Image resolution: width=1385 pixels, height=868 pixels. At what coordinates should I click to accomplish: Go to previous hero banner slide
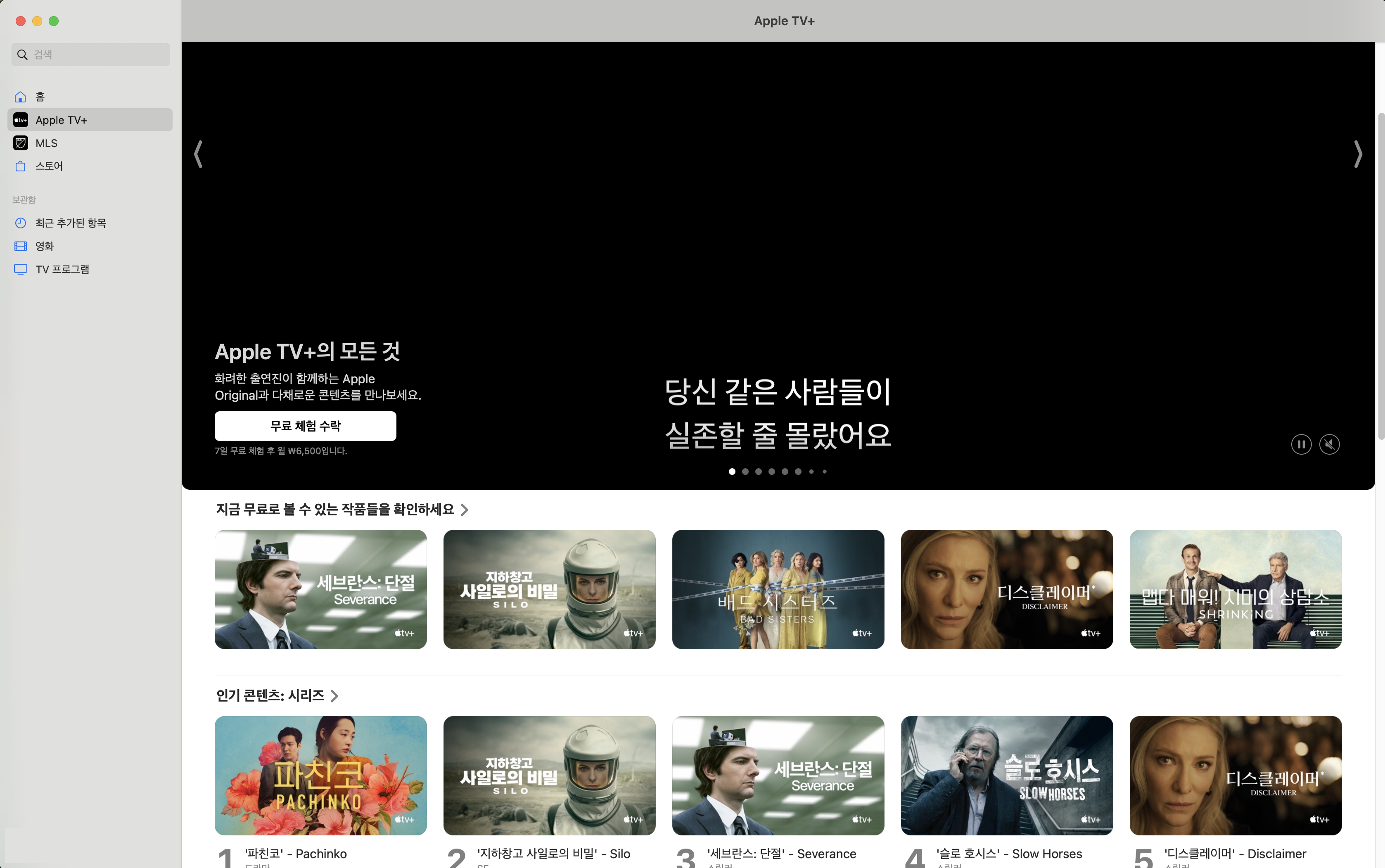tap(199, 154)
